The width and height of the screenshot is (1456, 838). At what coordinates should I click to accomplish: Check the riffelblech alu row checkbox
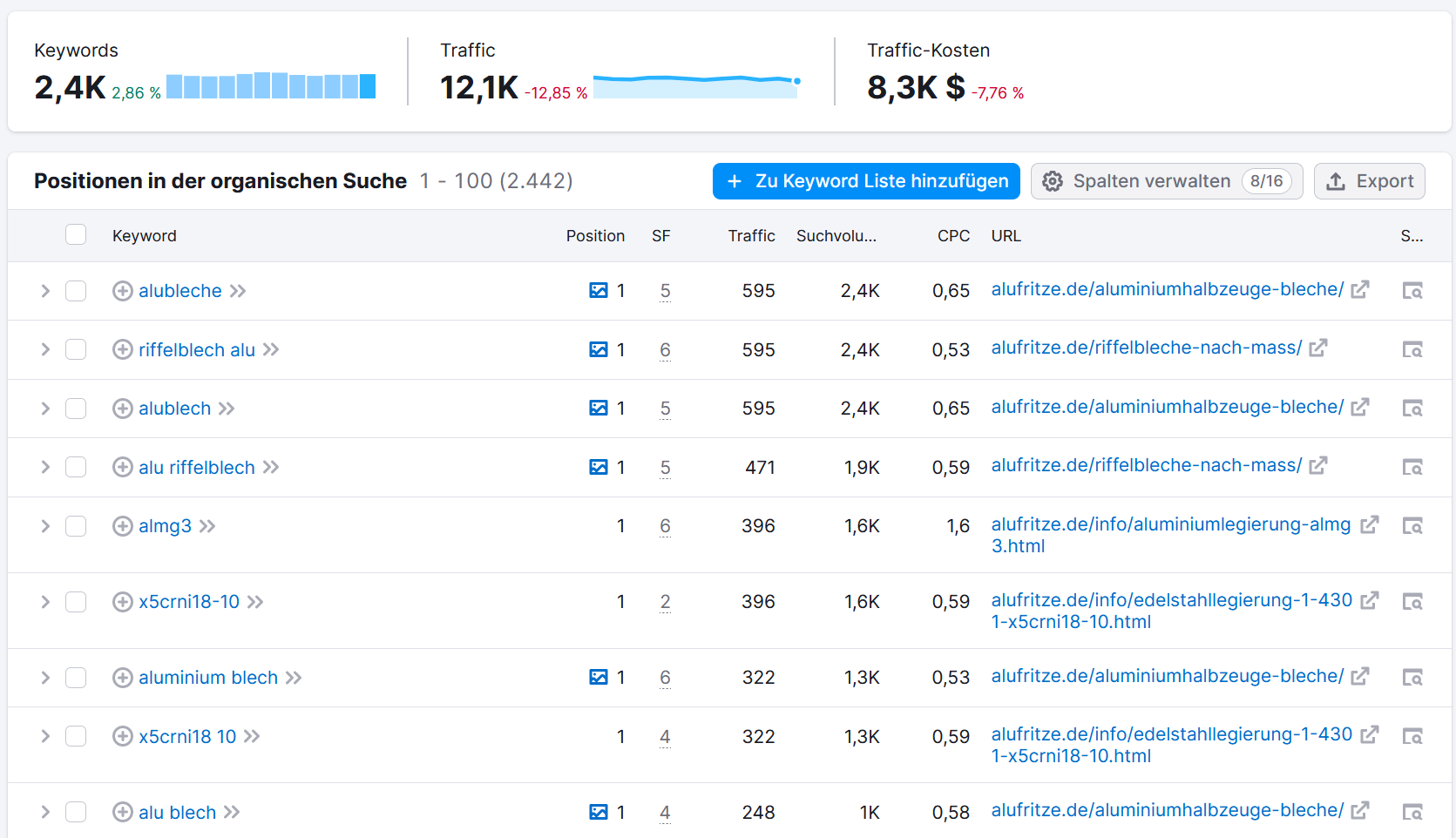coord(76,349)
